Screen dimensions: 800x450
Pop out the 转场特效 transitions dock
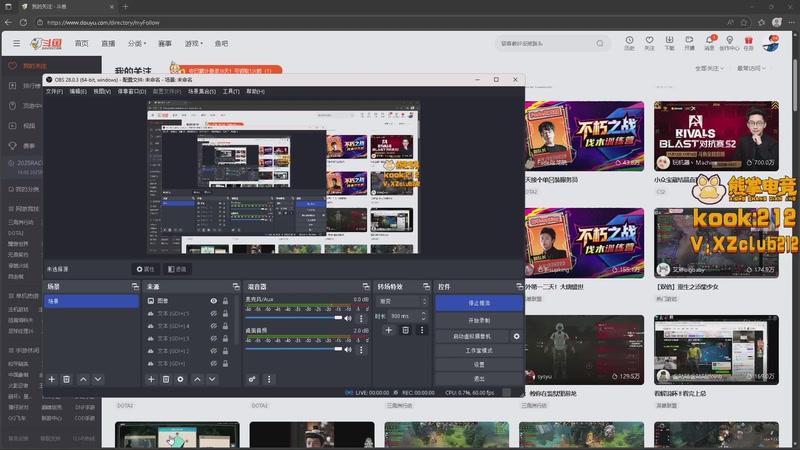tap(426, 287)
